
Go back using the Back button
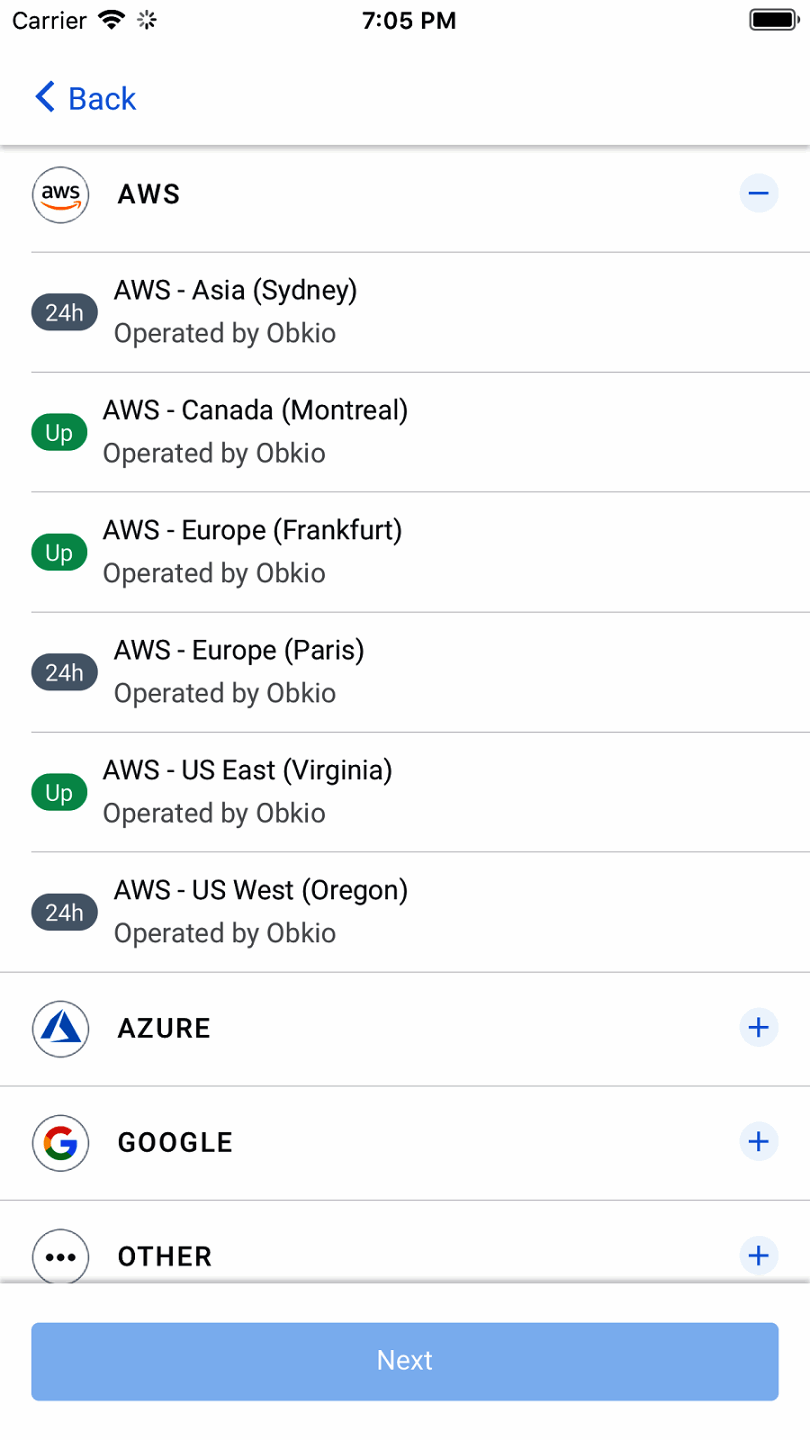pos(85,98)
